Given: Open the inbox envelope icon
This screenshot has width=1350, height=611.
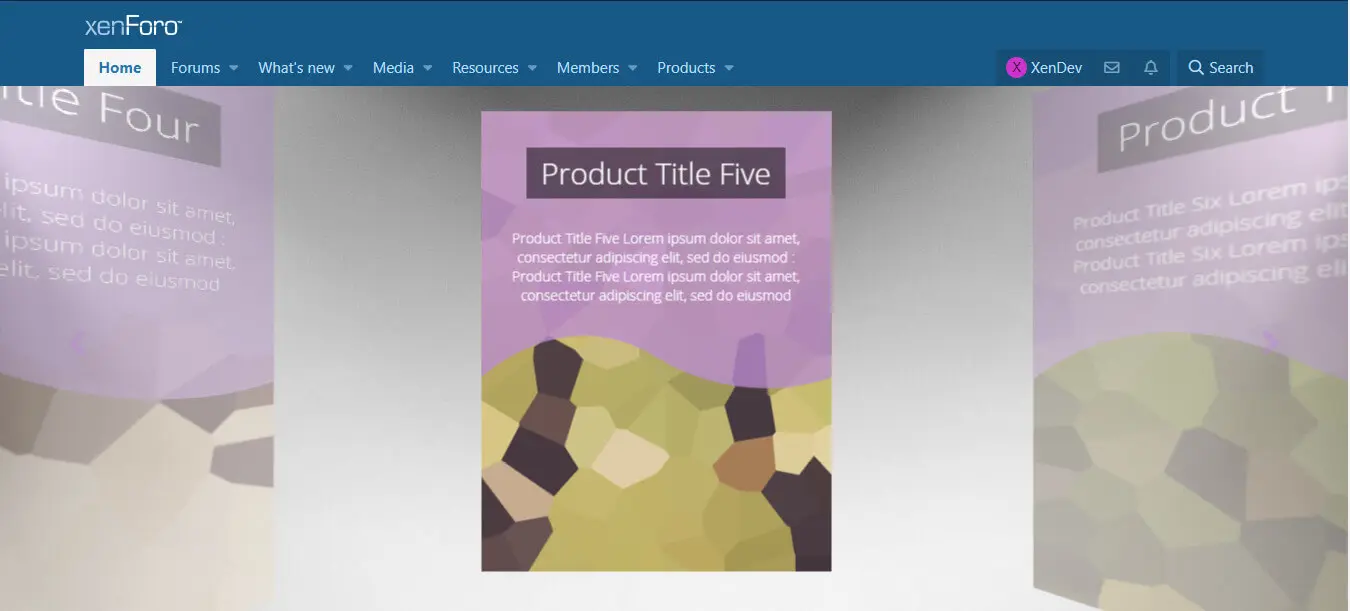Looking at the screenshot, I should (x=1111, y=68).
